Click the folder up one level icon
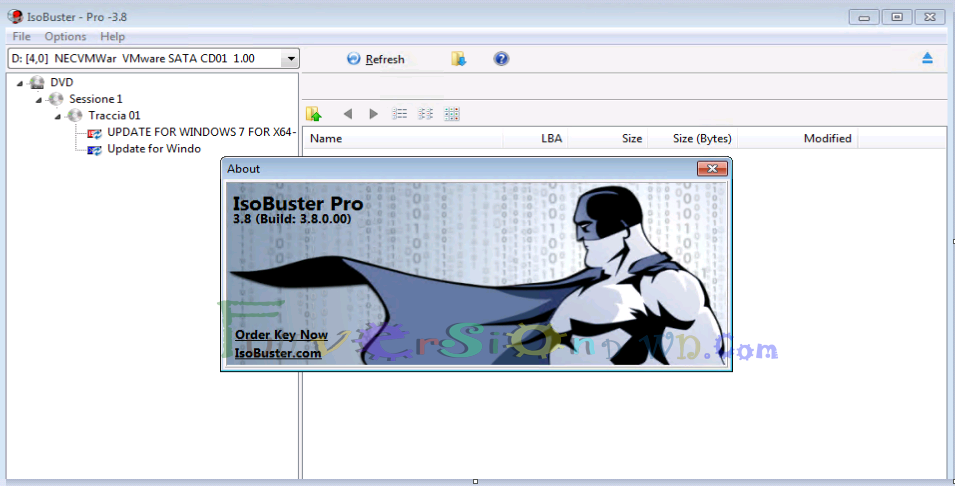Viewport: 955px width, 486px height. 314,113
